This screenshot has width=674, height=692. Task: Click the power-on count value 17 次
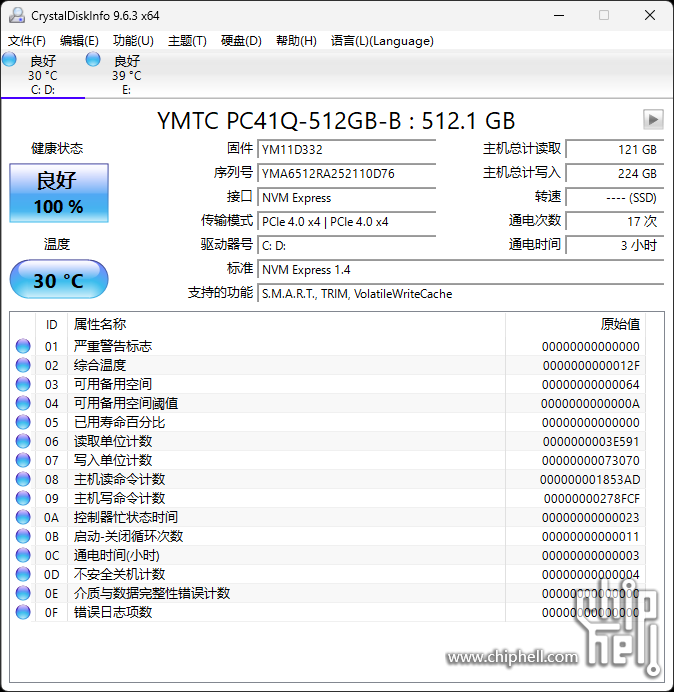[614, 222]
